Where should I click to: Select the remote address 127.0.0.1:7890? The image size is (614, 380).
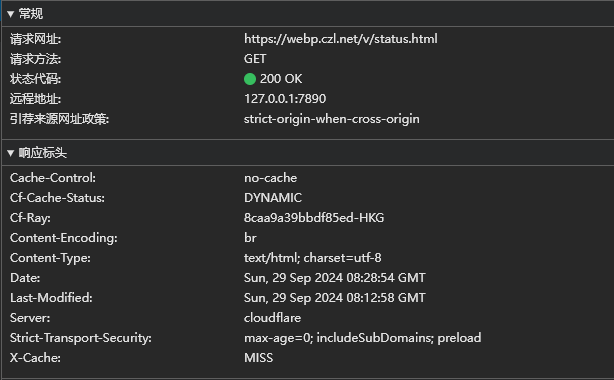(x=285, y=99)
